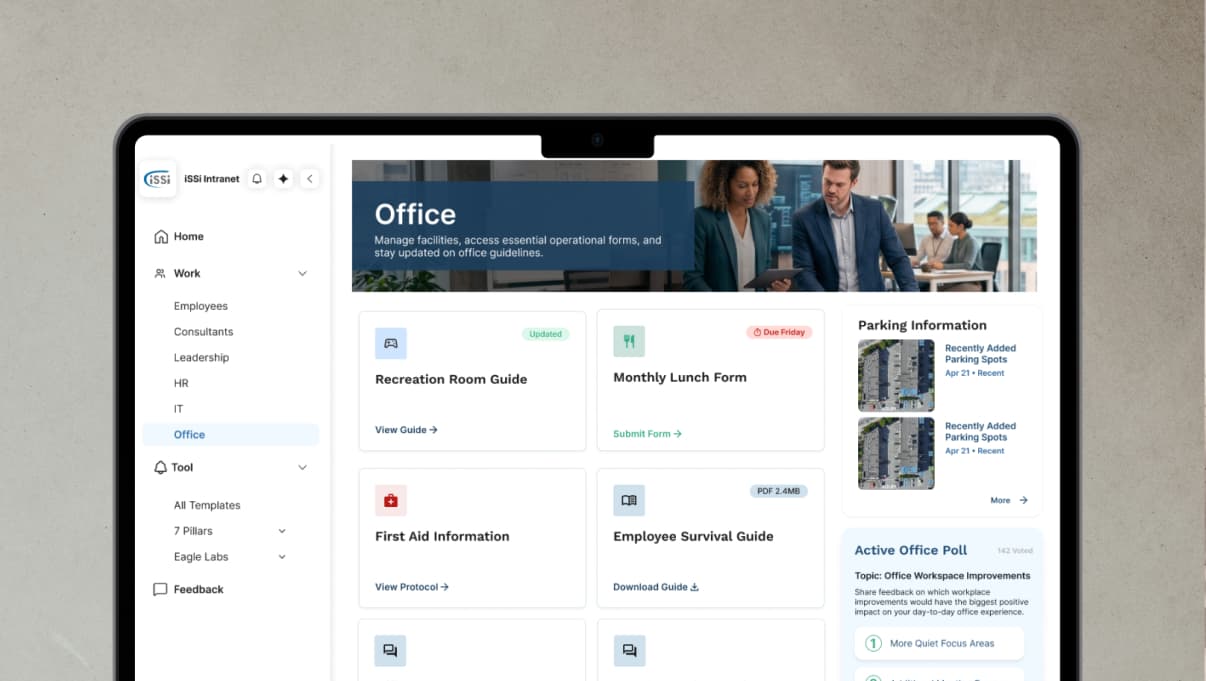The width and height of the screenshot is (1206, 681).
Task: Open first Recently Added Parking Spots thumbnail
Action: pyautogui.click(x=896, y=376)
